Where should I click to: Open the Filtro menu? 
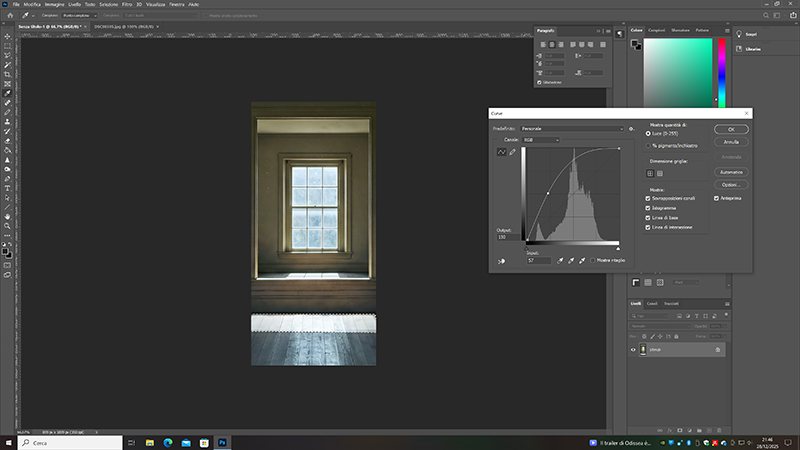coord(127,4)
